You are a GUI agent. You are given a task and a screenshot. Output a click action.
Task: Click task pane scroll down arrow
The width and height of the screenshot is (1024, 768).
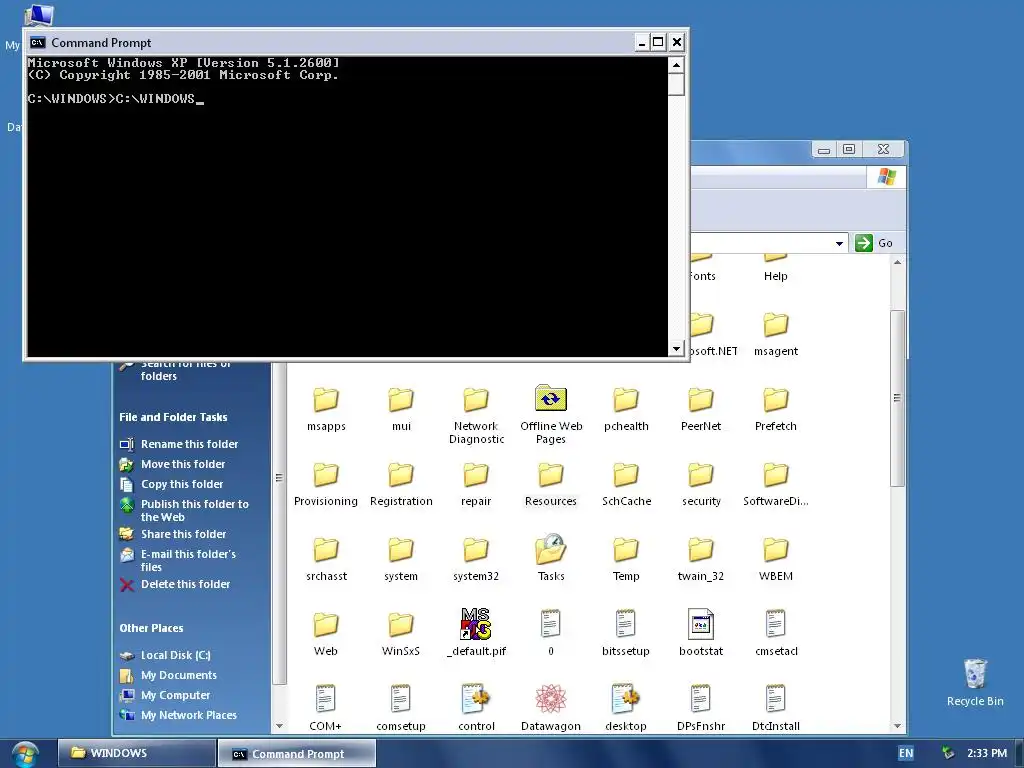click(x=279, y=726)
